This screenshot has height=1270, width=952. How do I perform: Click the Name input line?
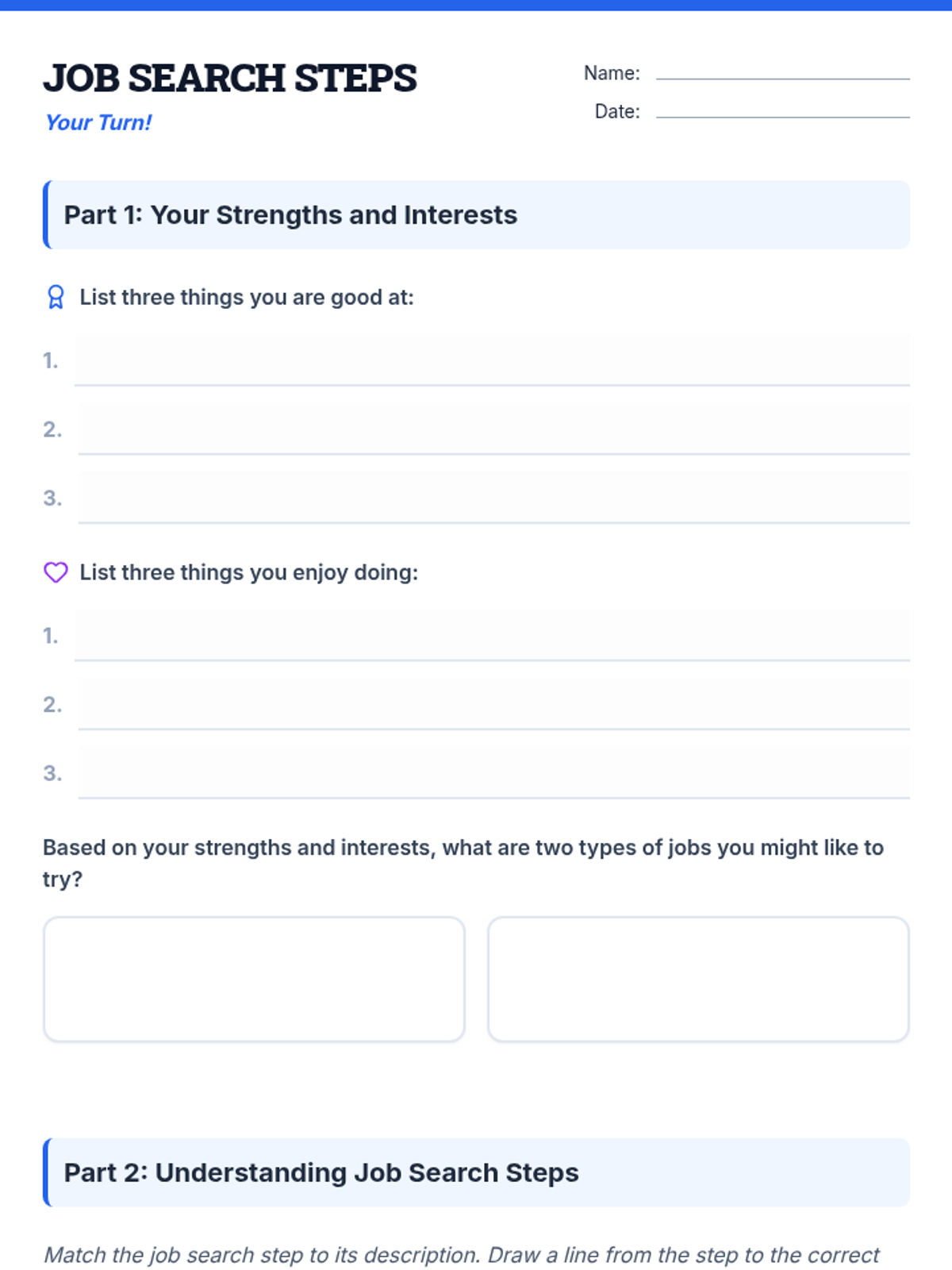click(782, 71)
